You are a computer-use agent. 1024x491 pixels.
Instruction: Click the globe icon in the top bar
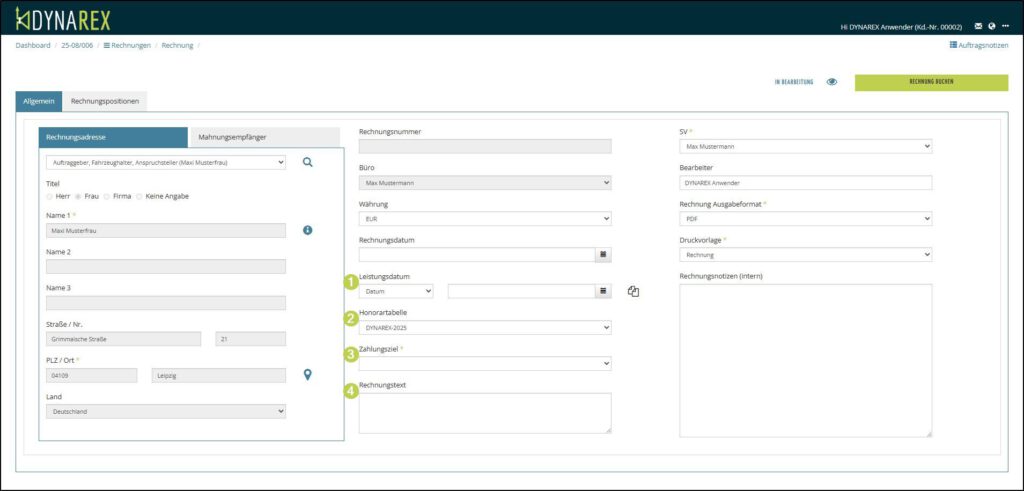pos(991,26)
